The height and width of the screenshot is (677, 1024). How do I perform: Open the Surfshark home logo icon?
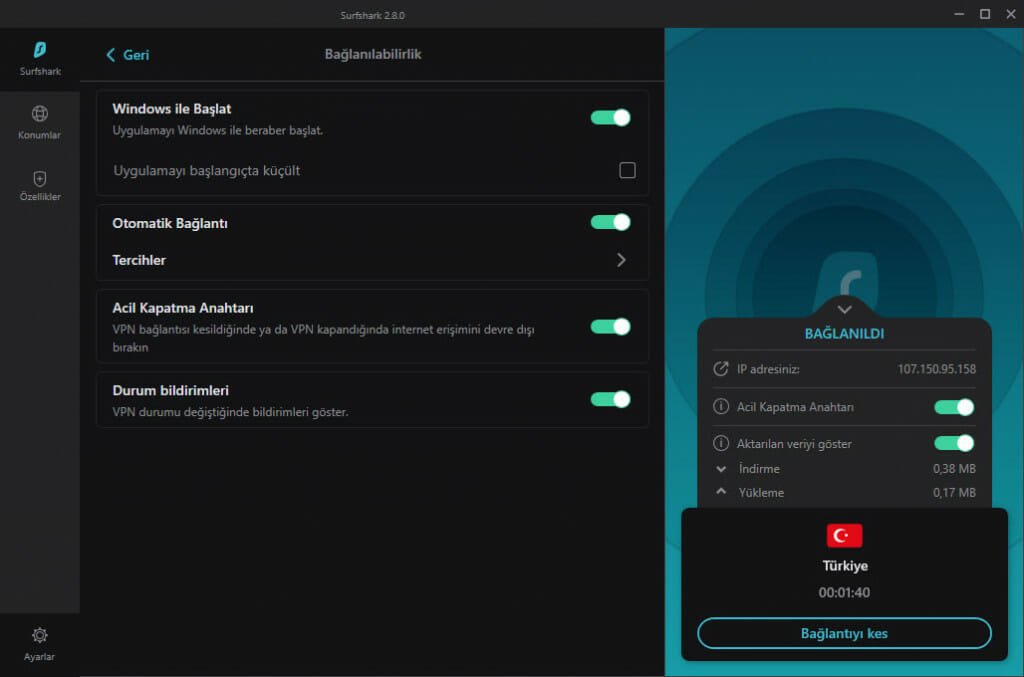(x=40, y=50)
